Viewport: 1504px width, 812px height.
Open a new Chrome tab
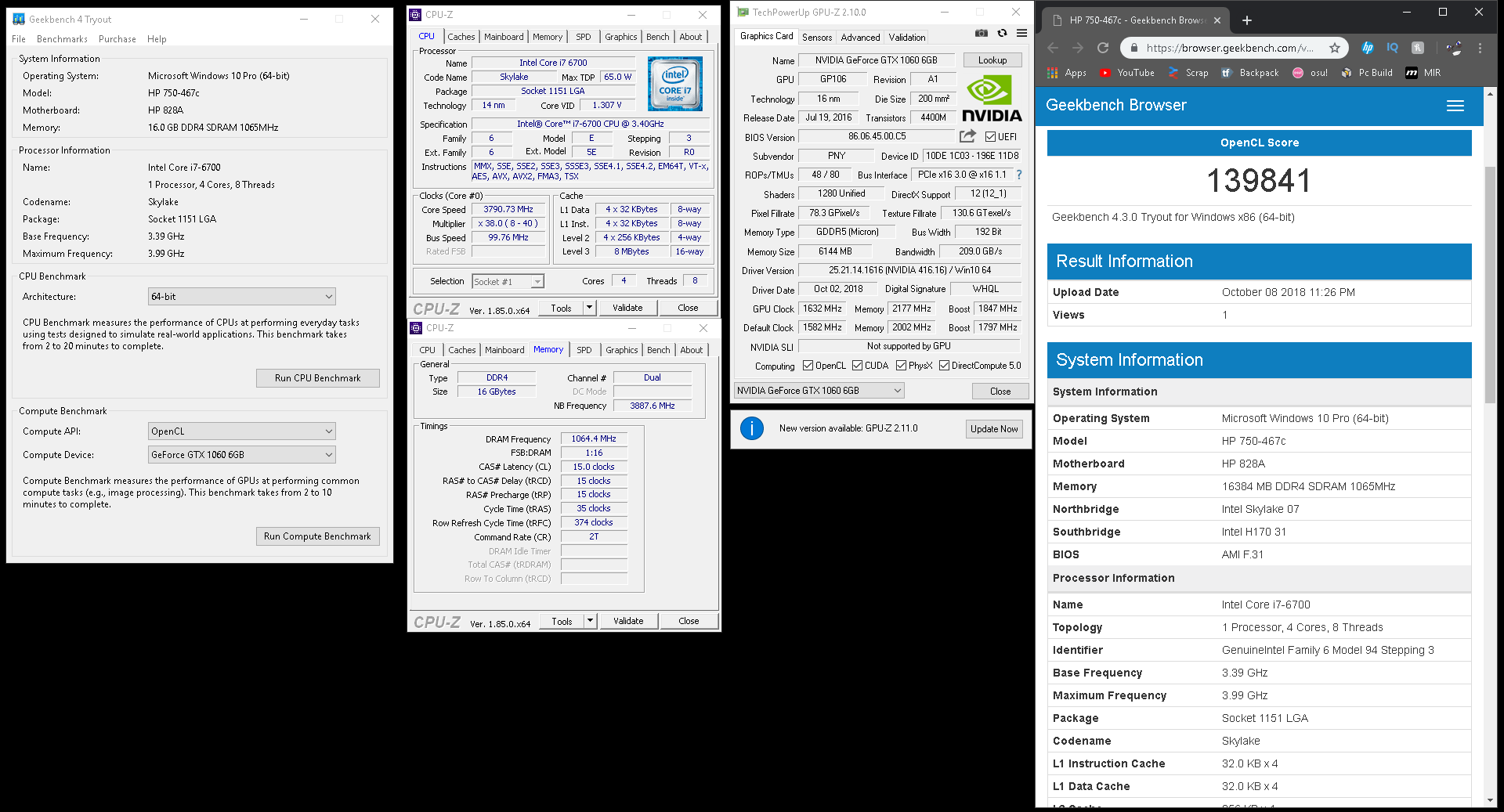click(1247, 20)
